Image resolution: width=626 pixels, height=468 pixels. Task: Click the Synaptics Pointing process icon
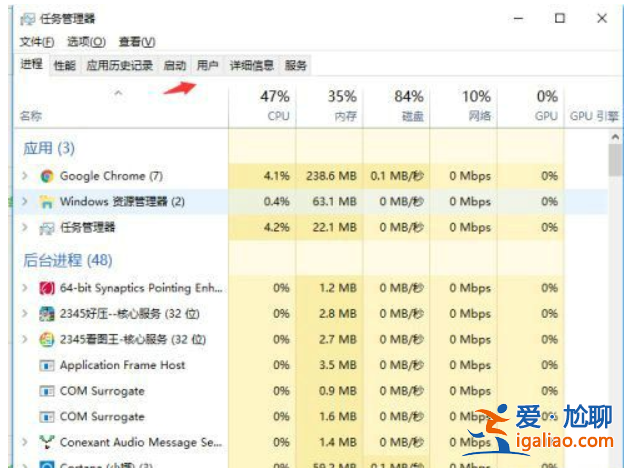(x=47, y=288)
